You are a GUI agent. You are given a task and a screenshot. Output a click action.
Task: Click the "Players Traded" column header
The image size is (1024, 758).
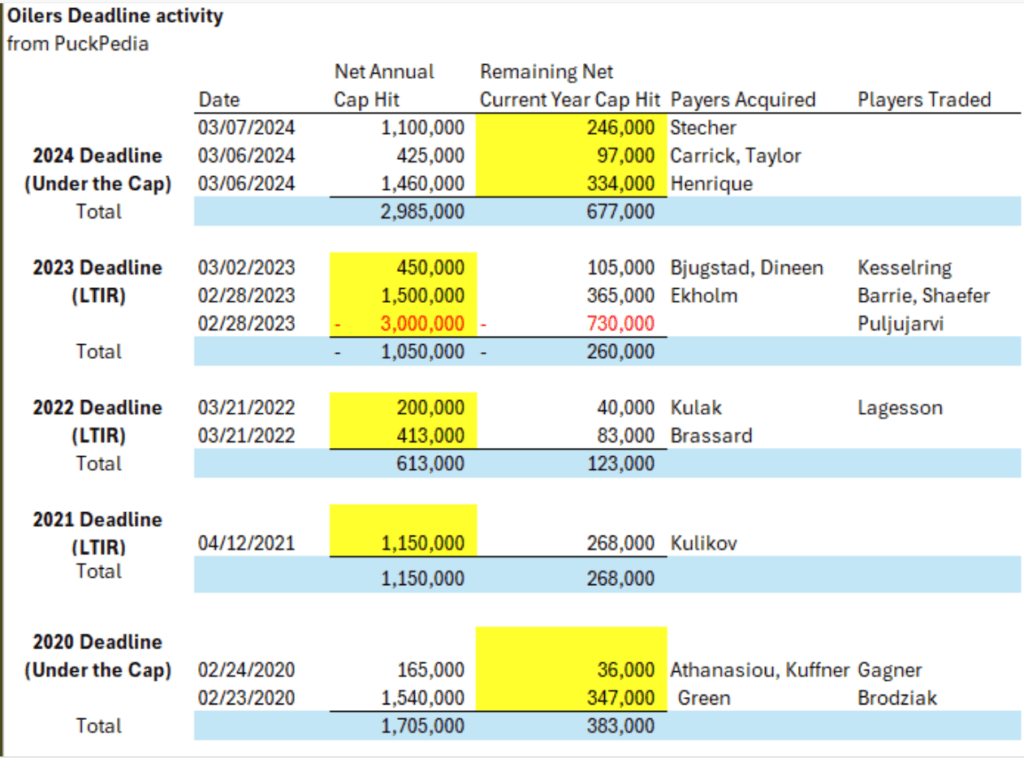(924, 99)
